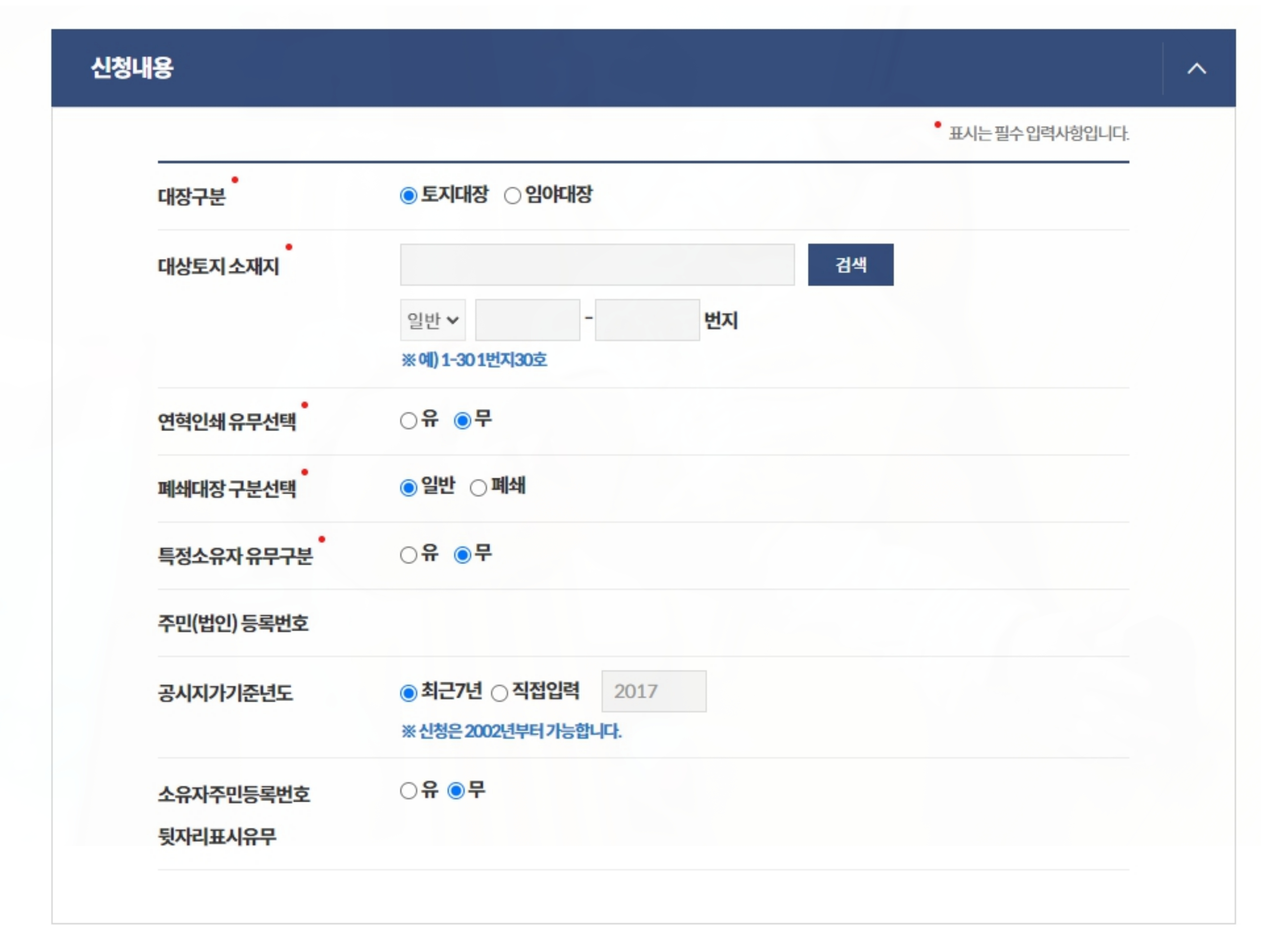Click the second 번지 sub-number input
The image size is (1273, 952).
click(647, 320)
